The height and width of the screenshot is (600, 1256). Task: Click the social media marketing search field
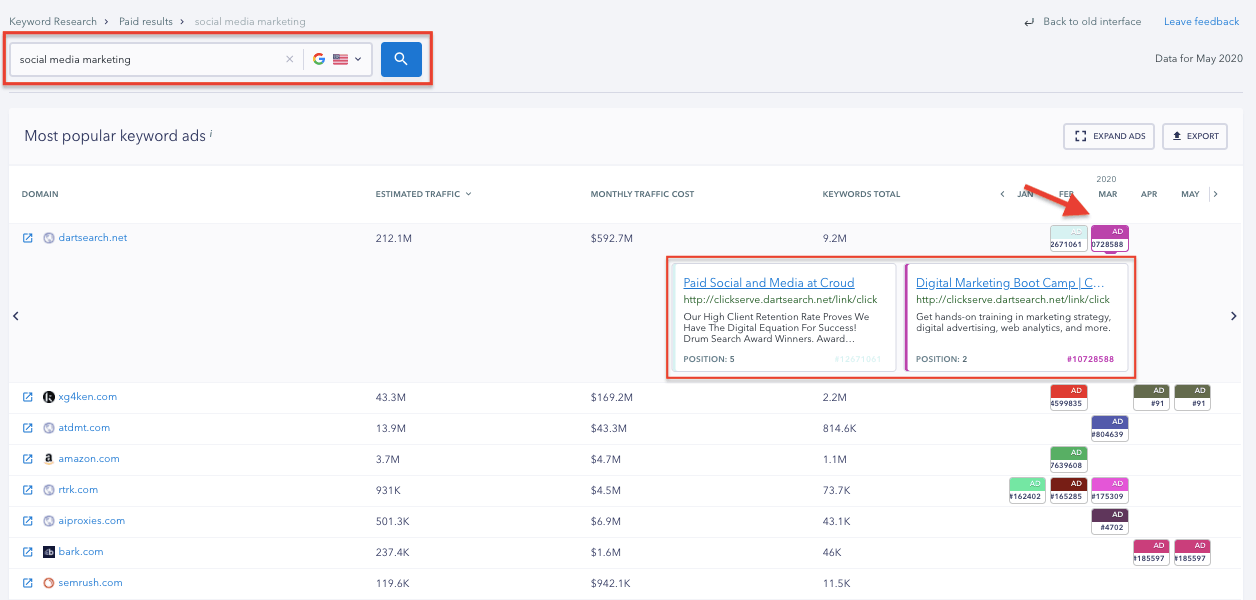pos(145,59)
